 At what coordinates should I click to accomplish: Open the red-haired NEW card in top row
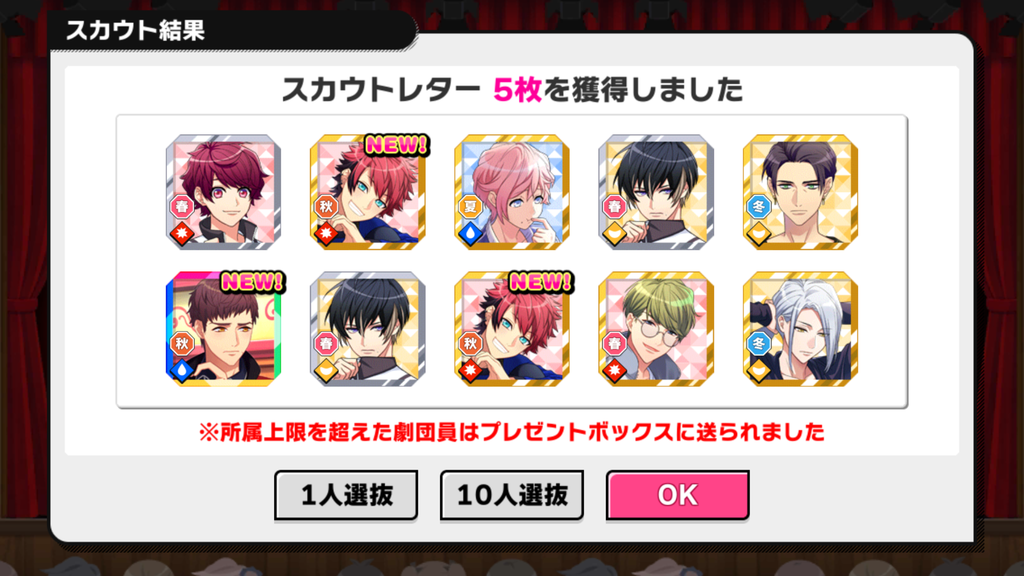click(x=368, y=192)
